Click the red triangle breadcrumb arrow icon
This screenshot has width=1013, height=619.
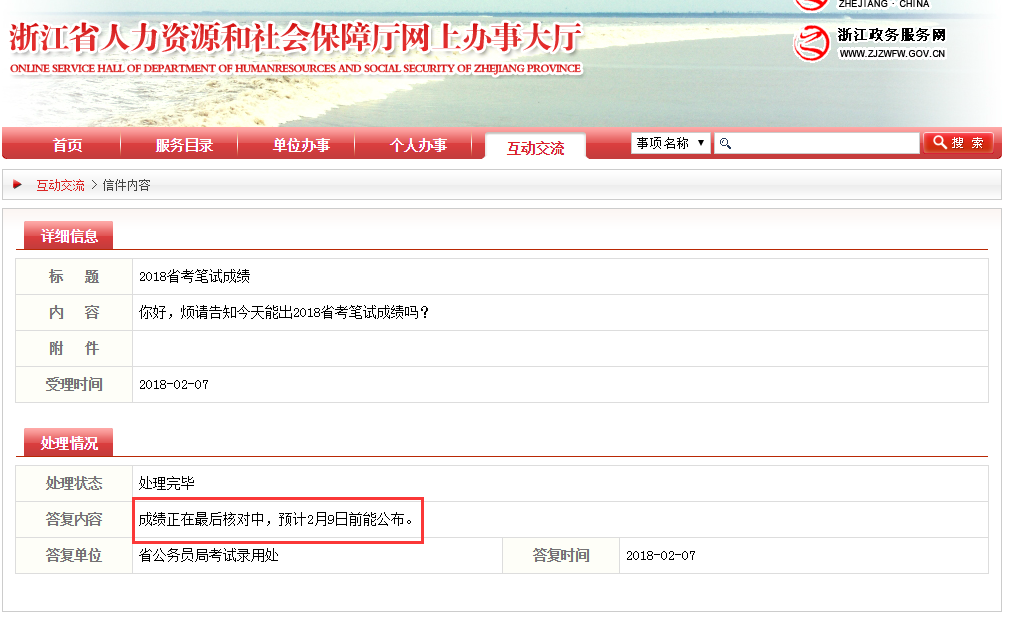click(x=18, y=185)
